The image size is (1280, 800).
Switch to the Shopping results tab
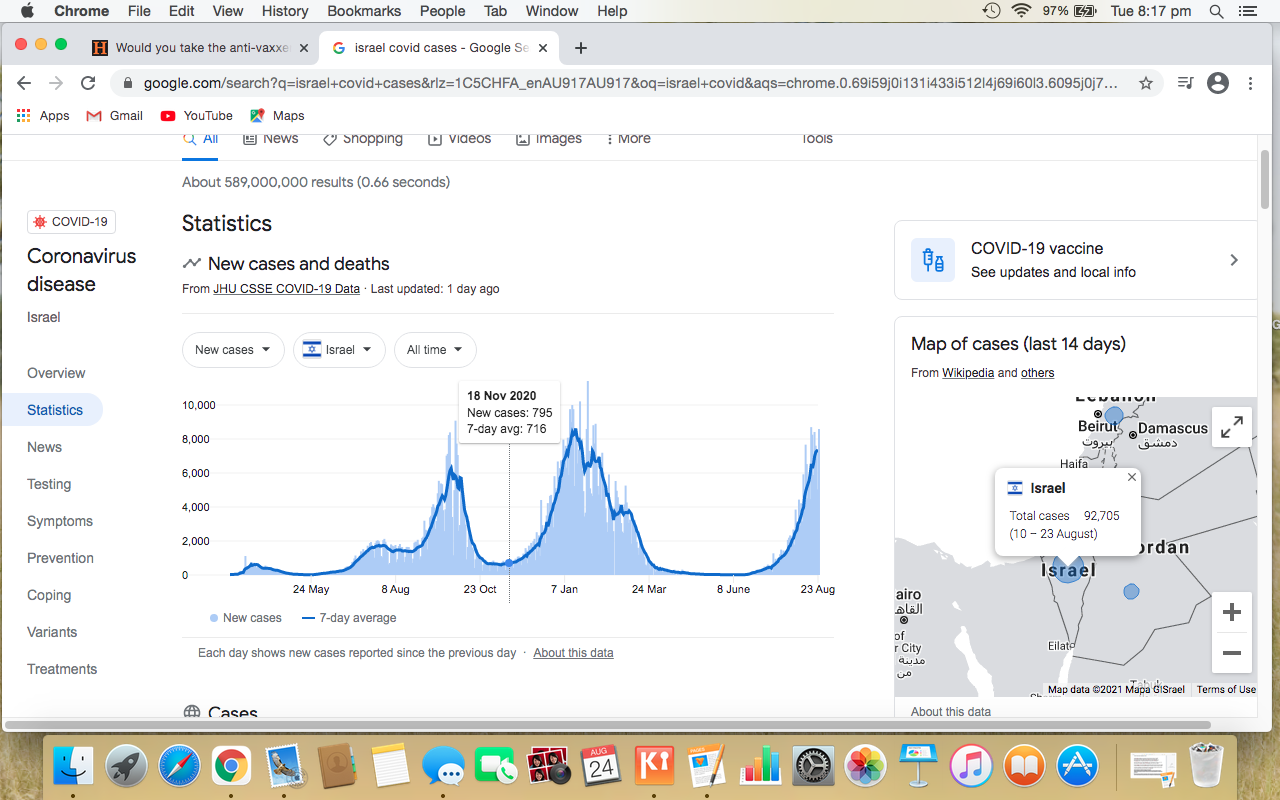[x=363, y=139]
